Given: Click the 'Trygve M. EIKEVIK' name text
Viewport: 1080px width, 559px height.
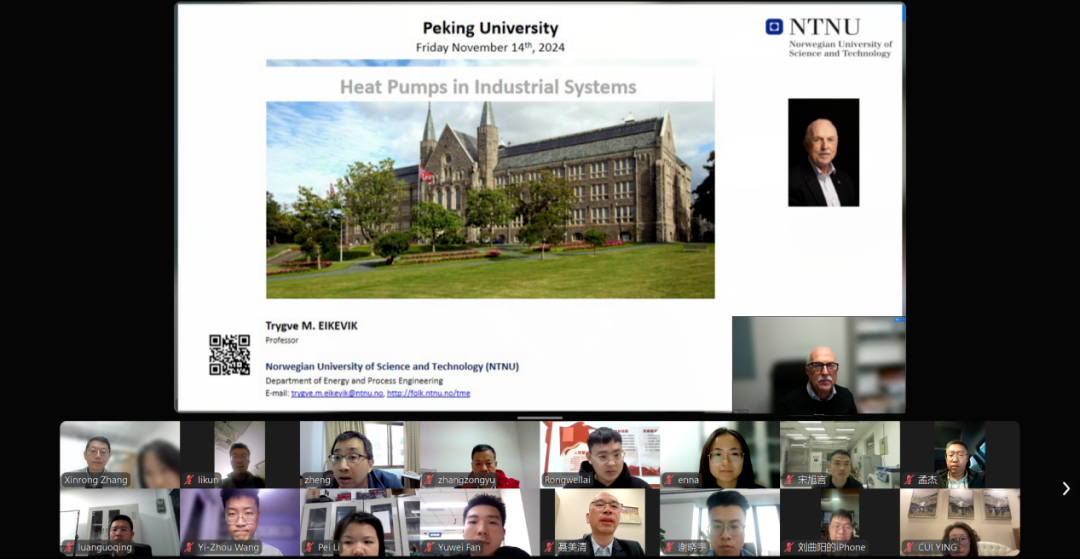Looking at the screenshot, I should (x=311, y=326).
